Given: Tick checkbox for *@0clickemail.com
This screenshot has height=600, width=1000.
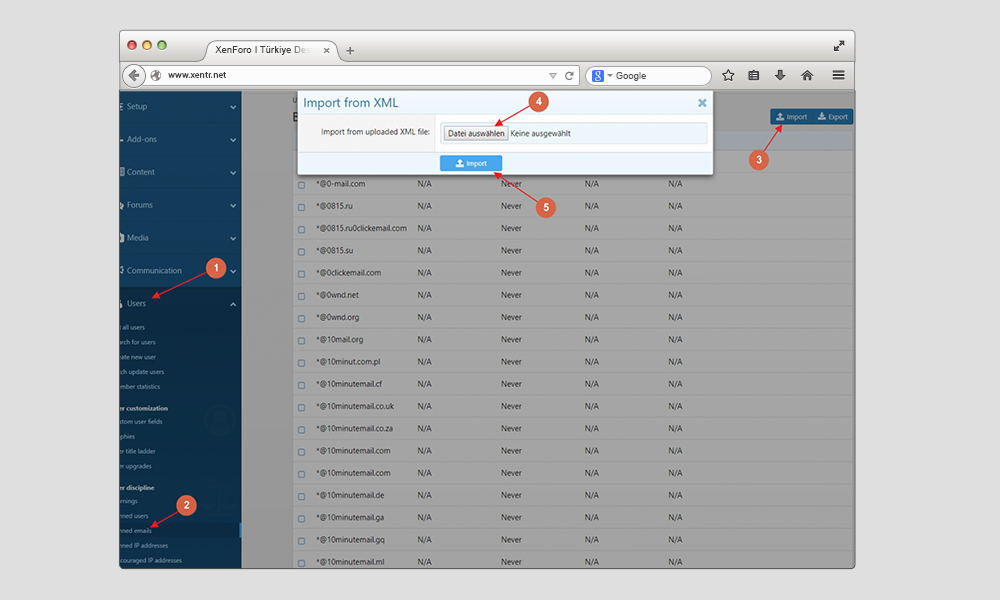Looking at the screenshot, I should coord(302,274).
